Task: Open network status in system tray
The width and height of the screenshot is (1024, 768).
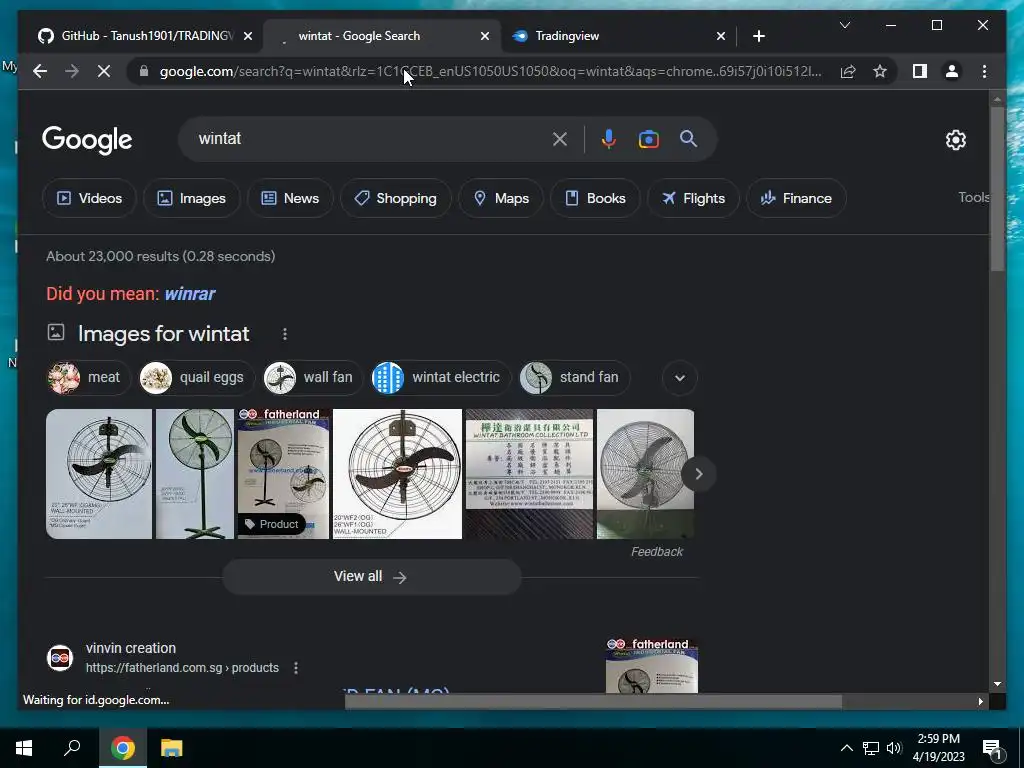Action: [871, 748]
